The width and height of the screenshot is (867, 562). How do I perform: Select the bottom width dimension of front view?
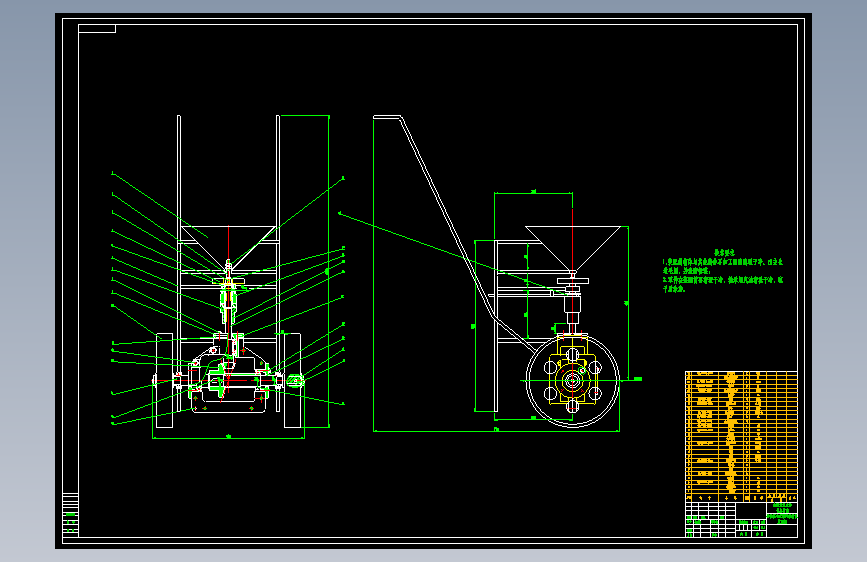228,438
